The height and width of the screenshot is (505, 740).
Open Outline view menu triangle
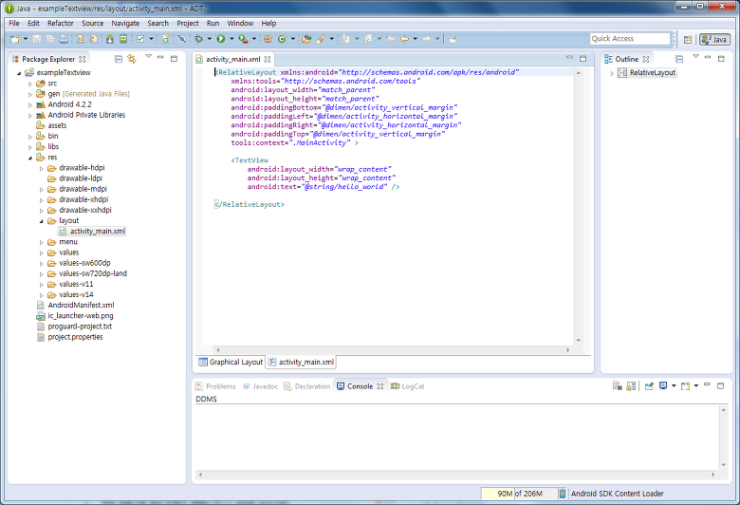(x=696, y=57)
